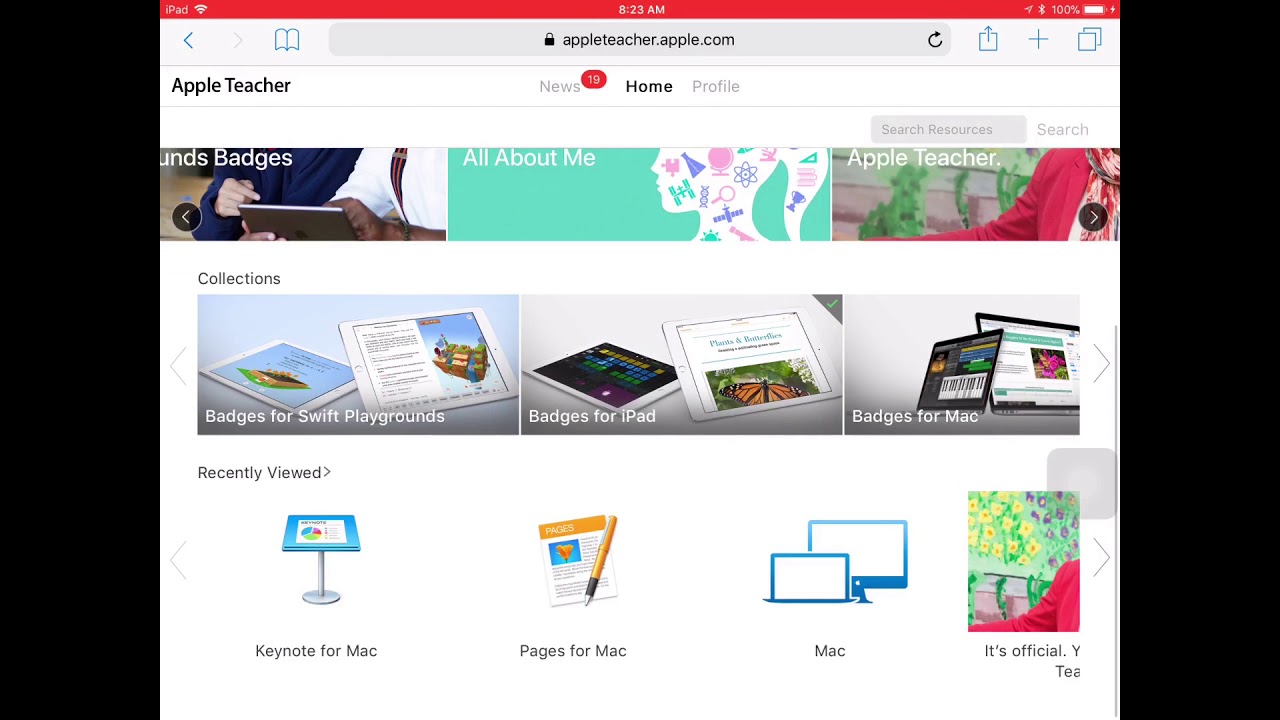Viewport: 1280px width, 720px height.
Task: Show next Recently Viewed items arrow
Action: coord(1101,558)
